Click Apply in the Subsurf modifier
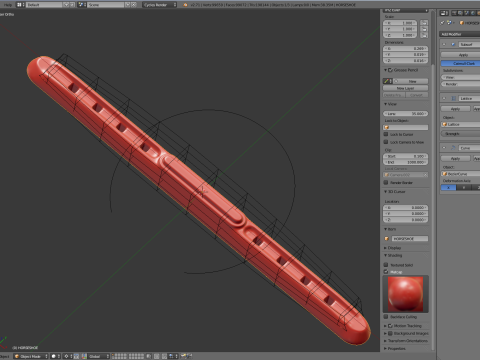Viewport: 480px width, 360px height. 461,55
